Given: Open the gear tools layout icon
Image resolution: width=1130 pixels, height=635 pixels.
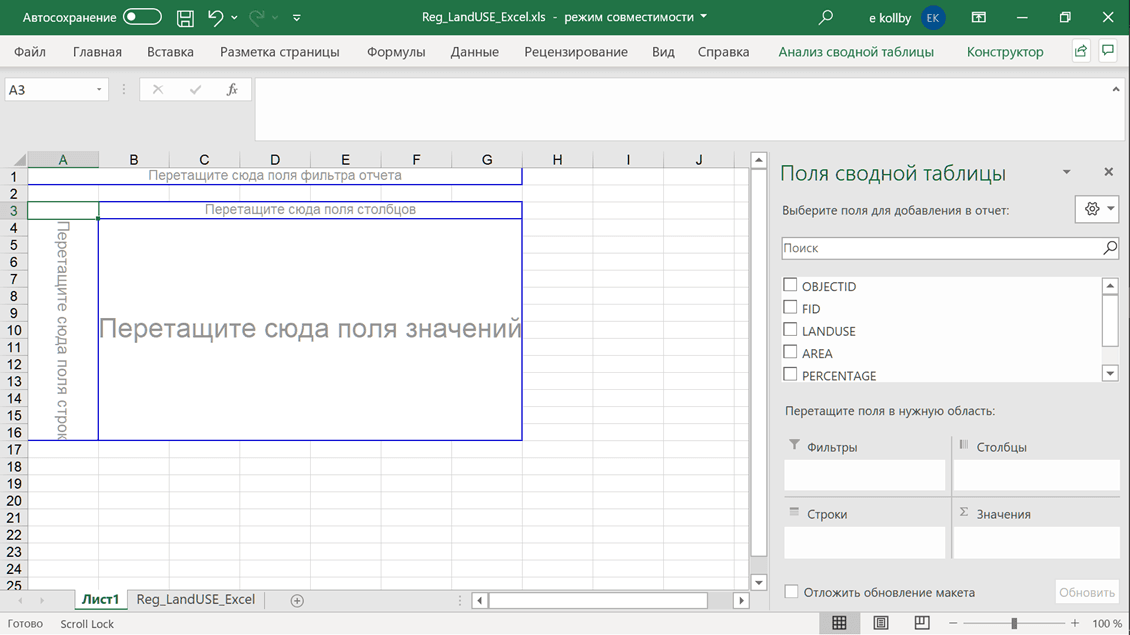Looking at the screenshot, I should [1097, 209].
